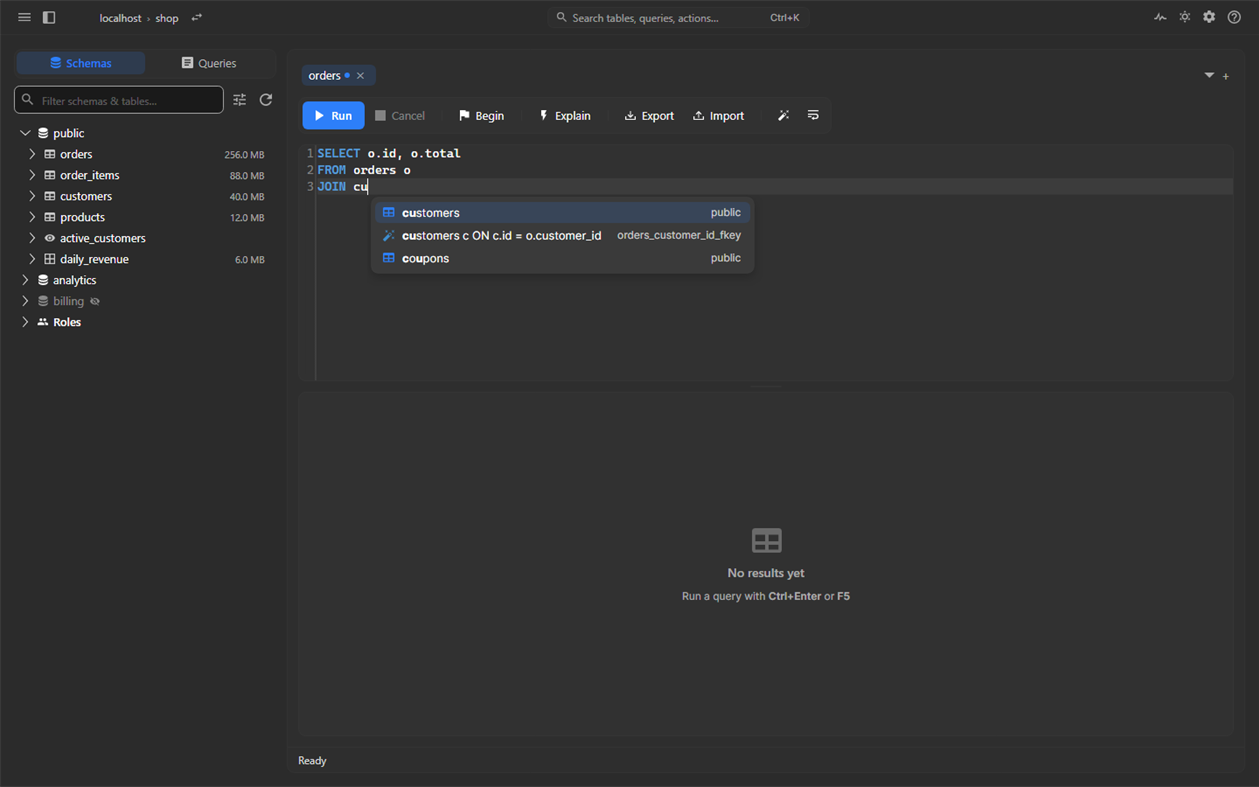Click the filter options sliders icon
1259x787 pixels.
pyautogui.click(x=240, y=100)
